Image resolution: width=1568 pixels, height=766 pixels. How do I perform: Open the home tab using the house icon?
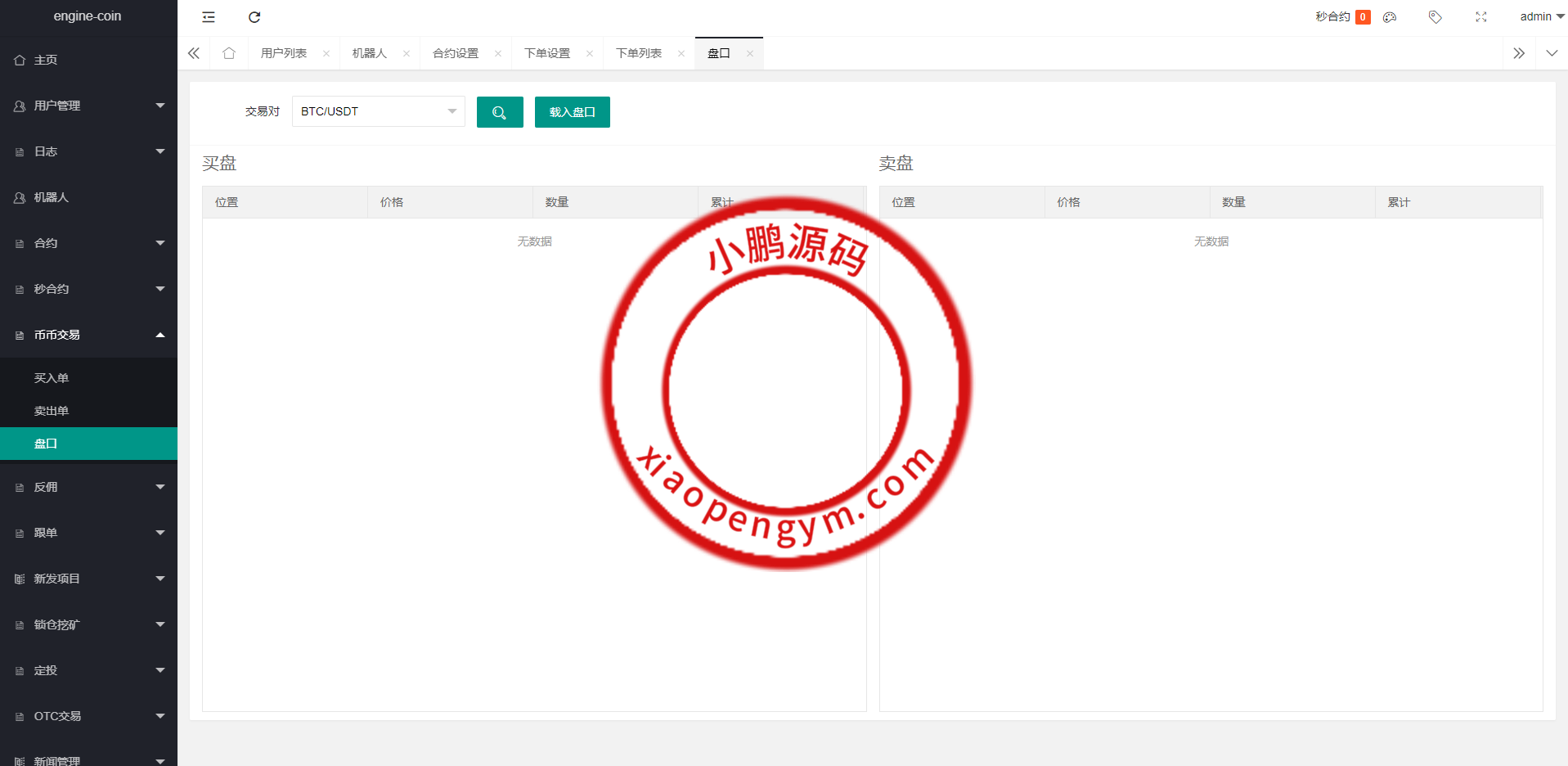tap(228, 52)
